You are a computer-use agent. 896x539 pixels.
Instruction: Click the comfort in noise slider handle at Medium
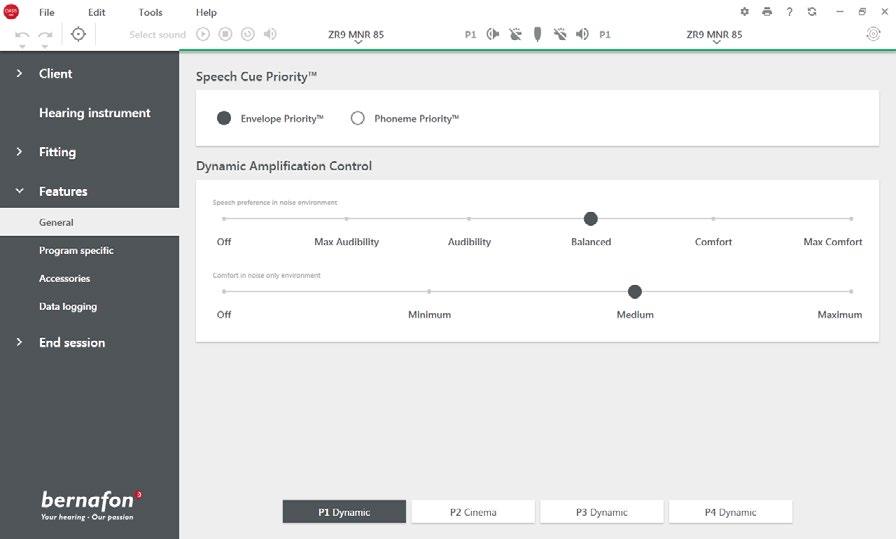click(635, 292)
